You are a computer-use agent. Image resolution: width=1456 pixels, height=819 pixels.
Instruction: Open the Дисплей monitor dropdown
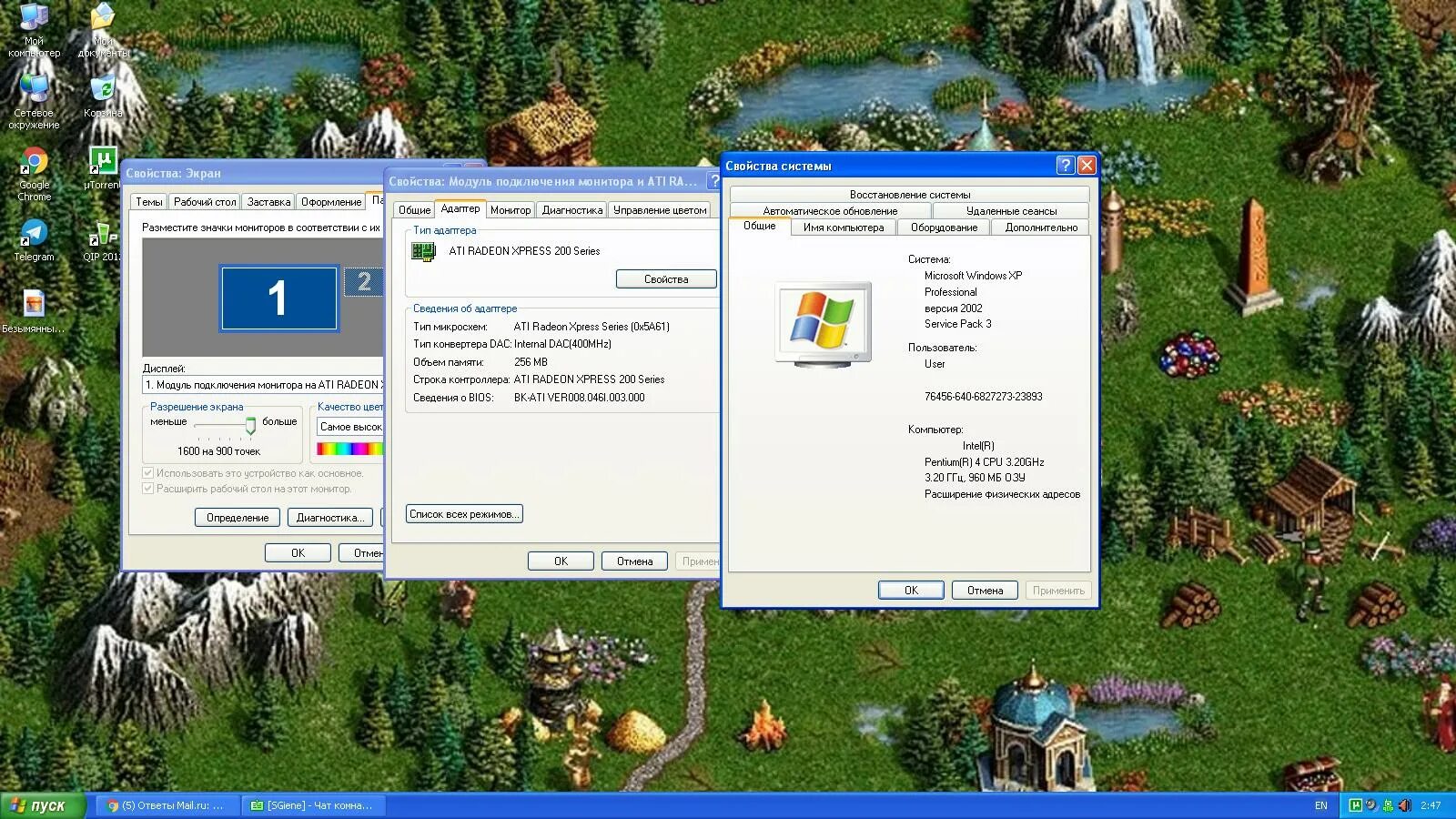click(263, 385)
